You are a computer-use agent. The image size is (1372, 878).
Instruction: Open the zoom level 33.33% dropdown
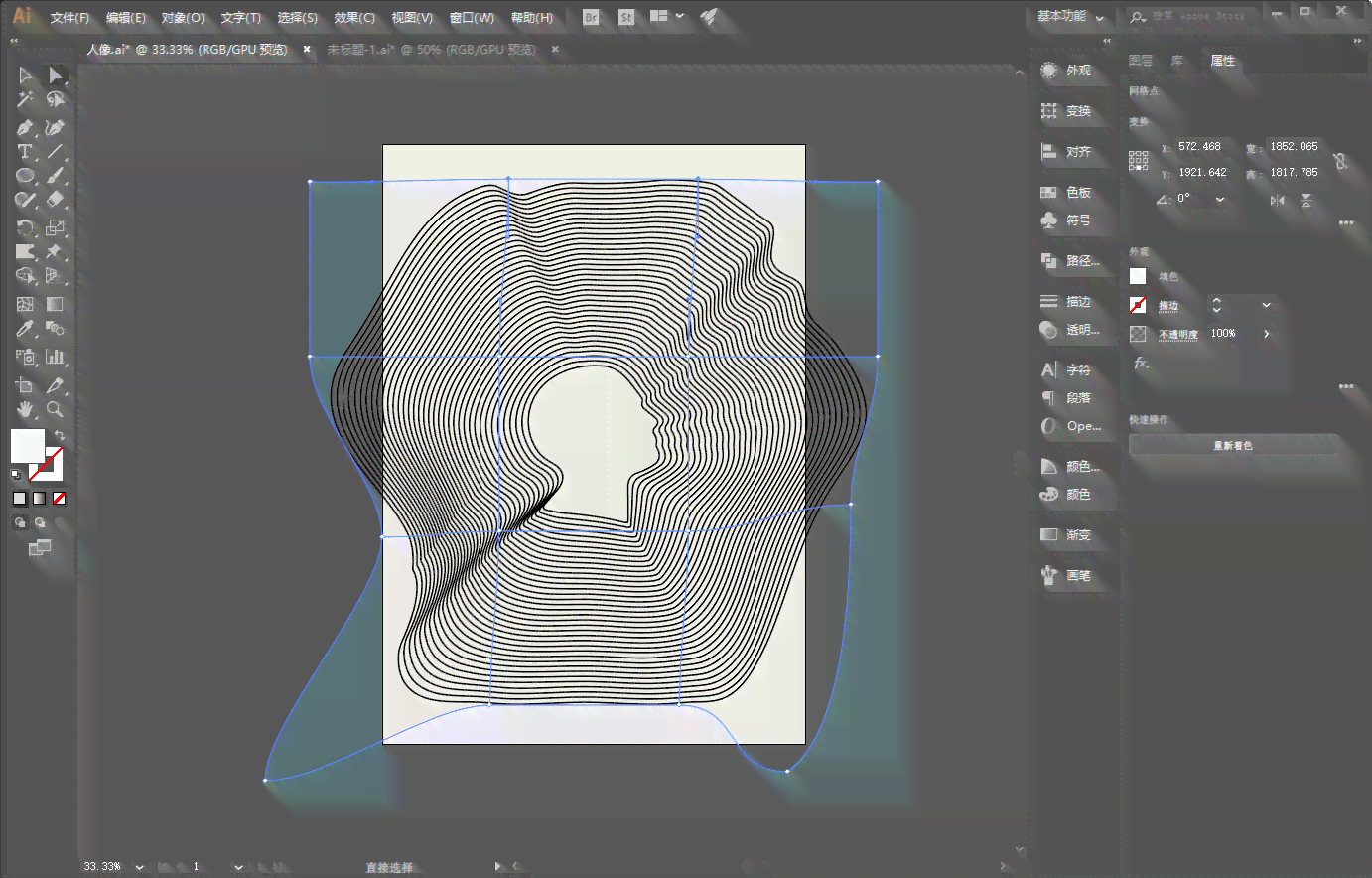coord(140,867)
